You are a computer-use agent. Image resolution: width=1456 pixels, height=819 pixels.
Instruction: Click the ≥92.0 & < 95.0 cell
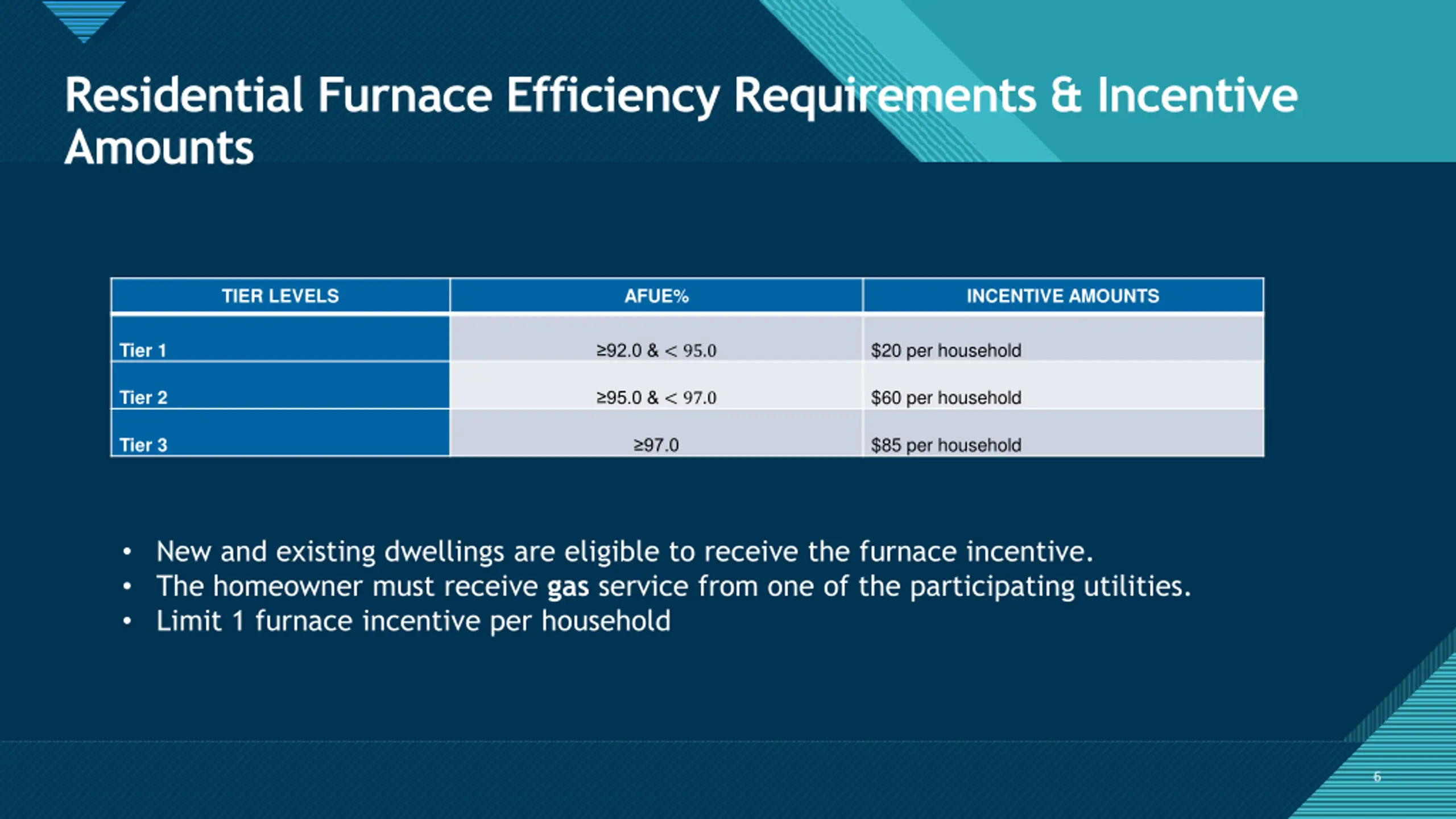pyautogui.click(x=656, y=339)
